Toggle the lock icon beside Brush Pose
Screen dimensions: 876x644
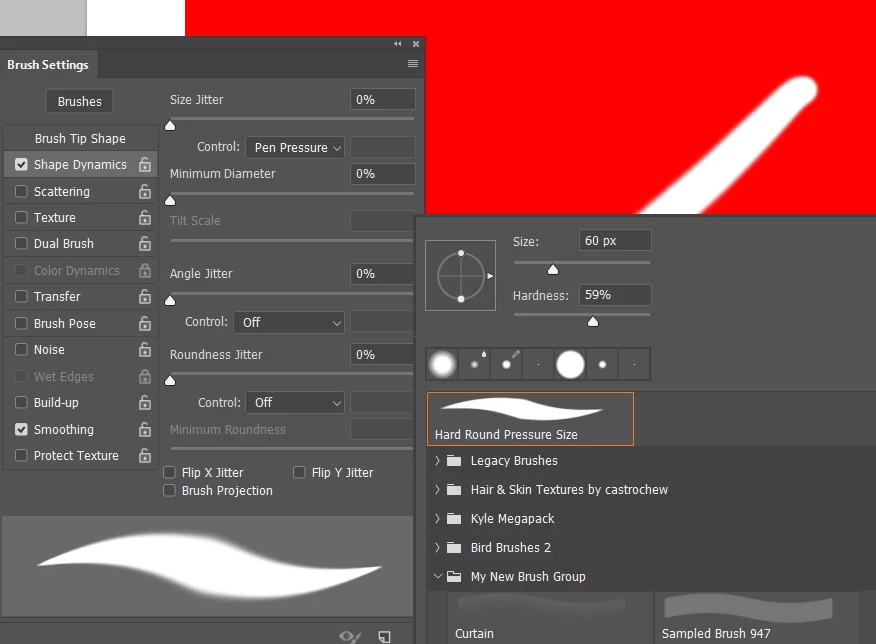click(145, 323)
